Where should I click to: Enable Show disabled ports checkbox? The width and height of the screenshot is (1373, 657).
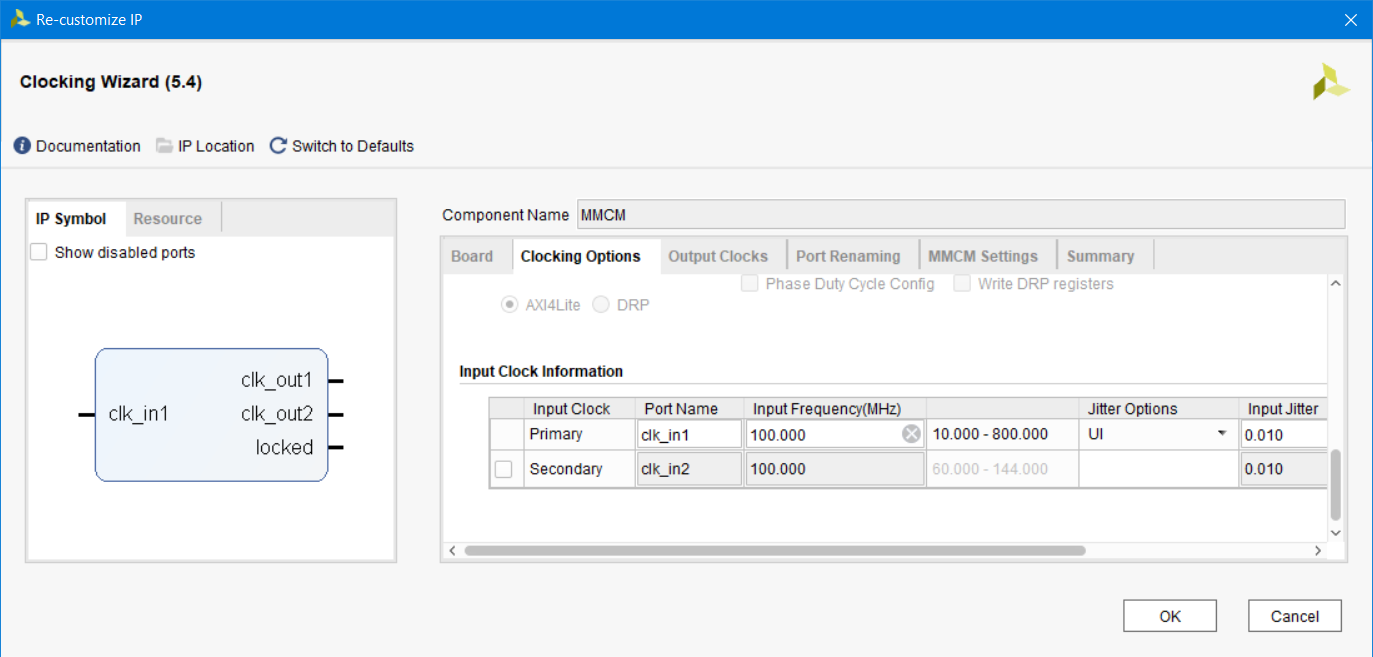[39, 253]
